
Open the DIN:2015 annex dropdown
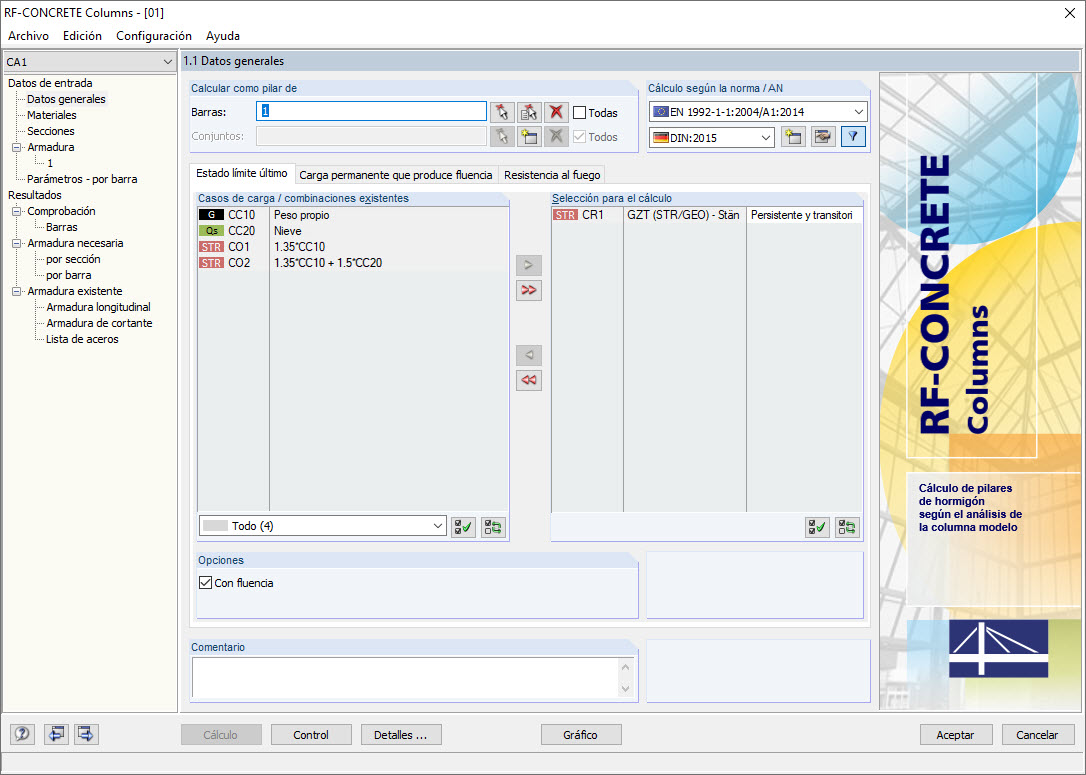click(x=764, y=136)
